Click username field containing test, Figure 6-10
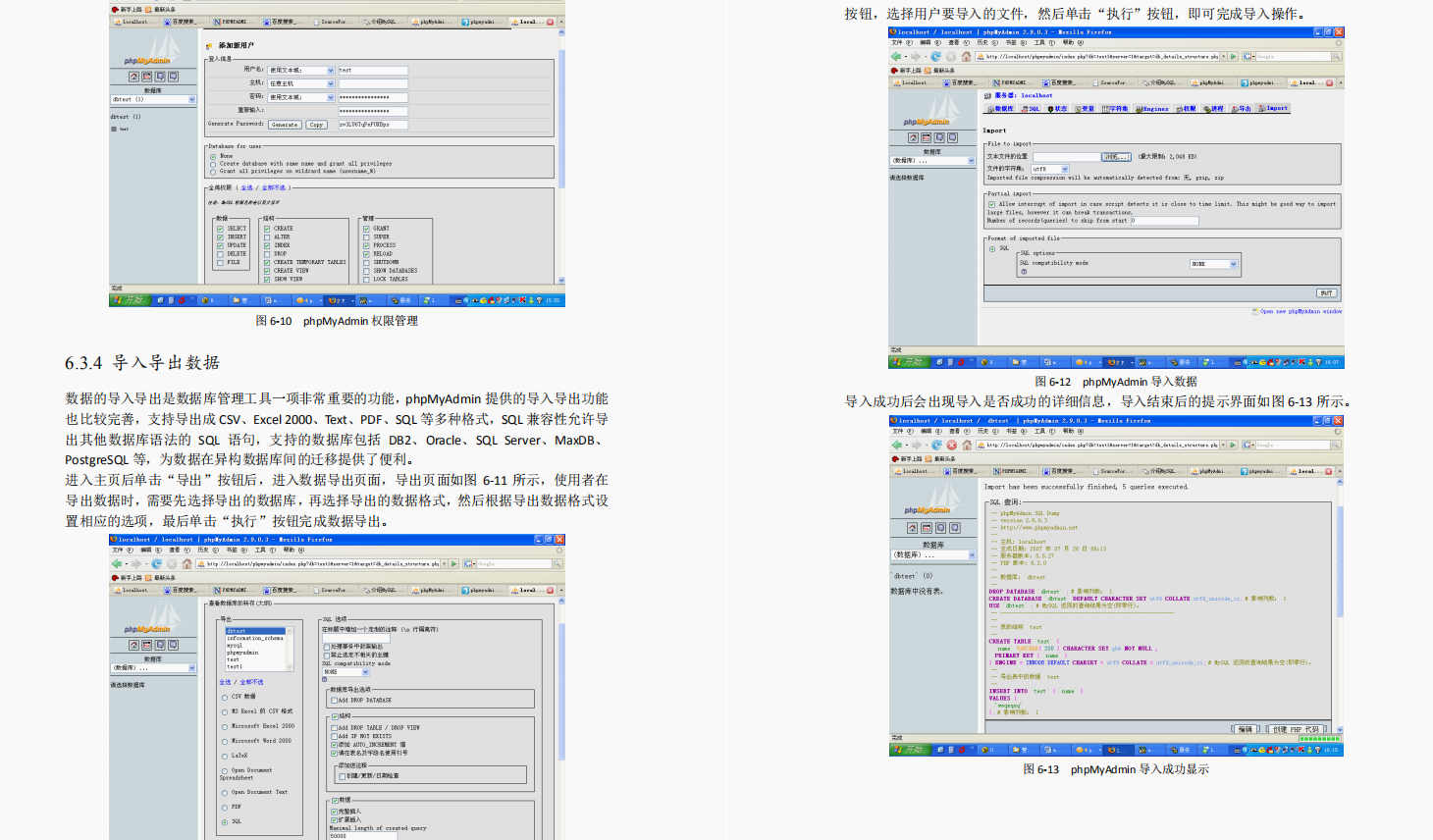Viewport: 1433px width, 840px height. click(x=373, y=71)
